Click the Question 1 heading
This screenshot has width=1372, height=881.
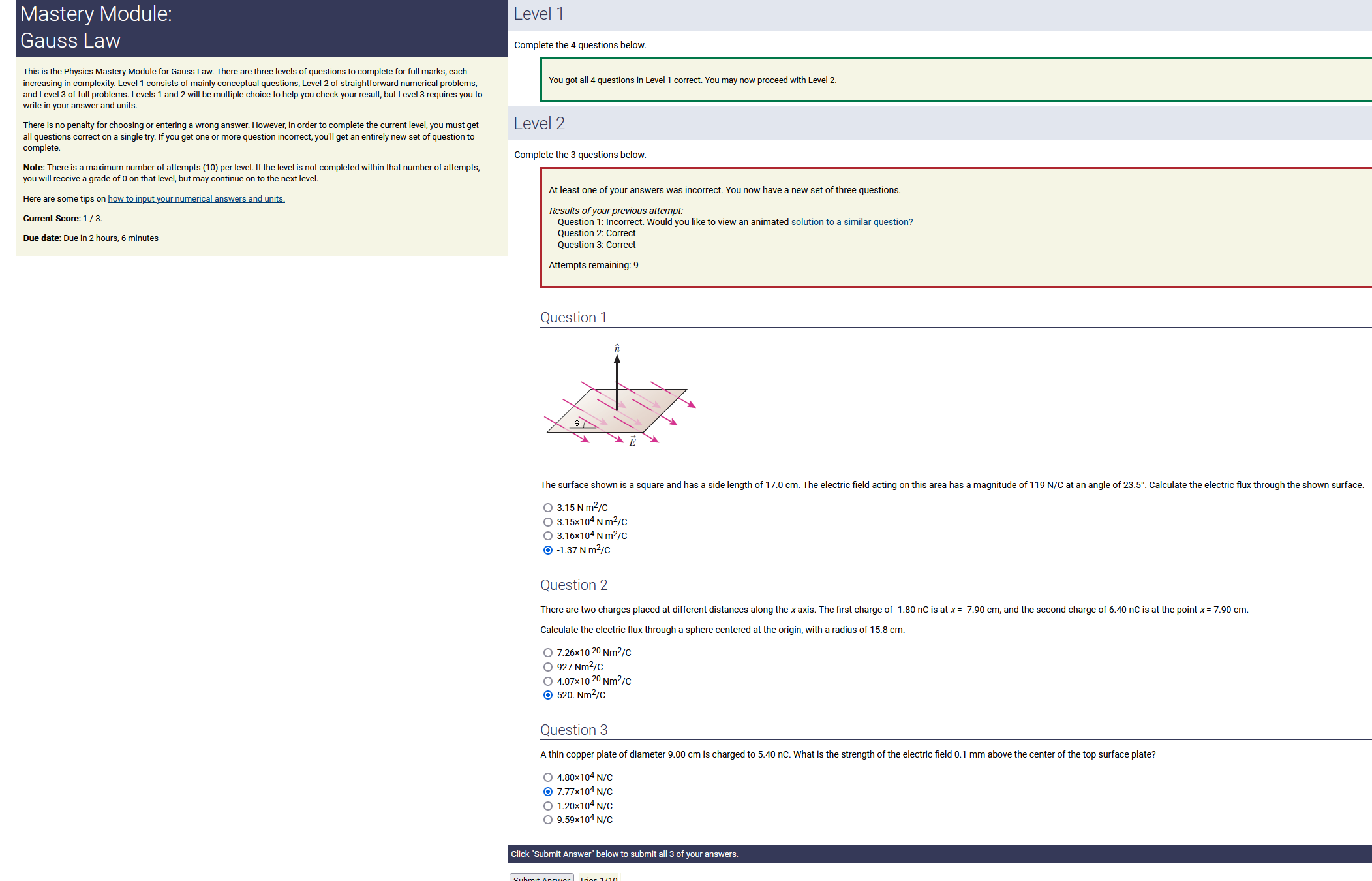(573, 317)
